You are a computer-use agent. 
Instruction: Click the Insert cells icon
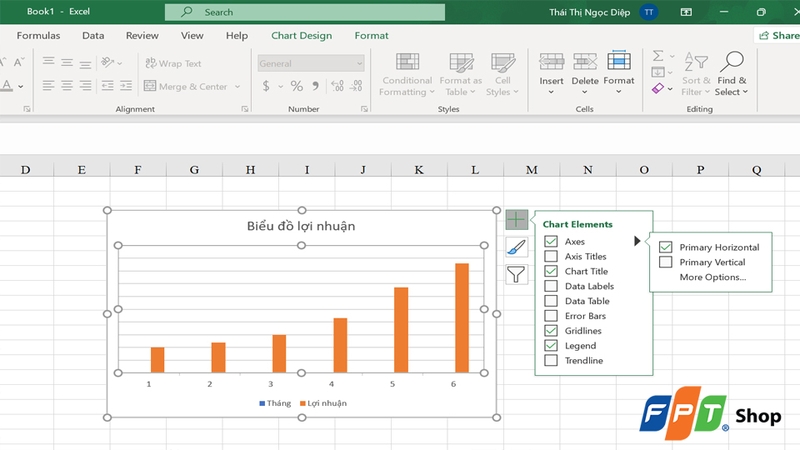(x=552, y=62)
